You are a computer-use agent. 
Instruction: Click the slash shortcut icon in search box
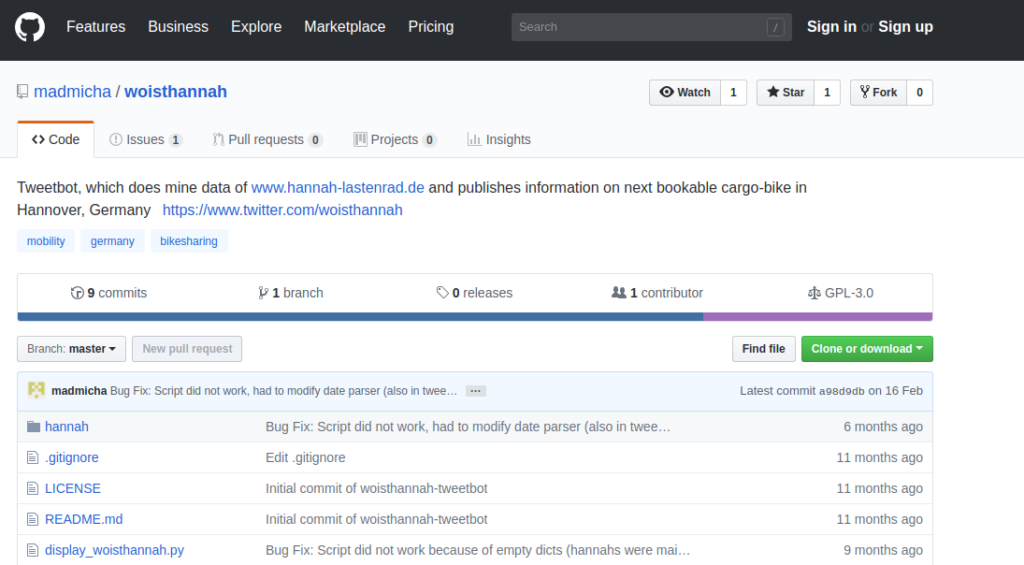pyautogui.click(x=775, y=27)
